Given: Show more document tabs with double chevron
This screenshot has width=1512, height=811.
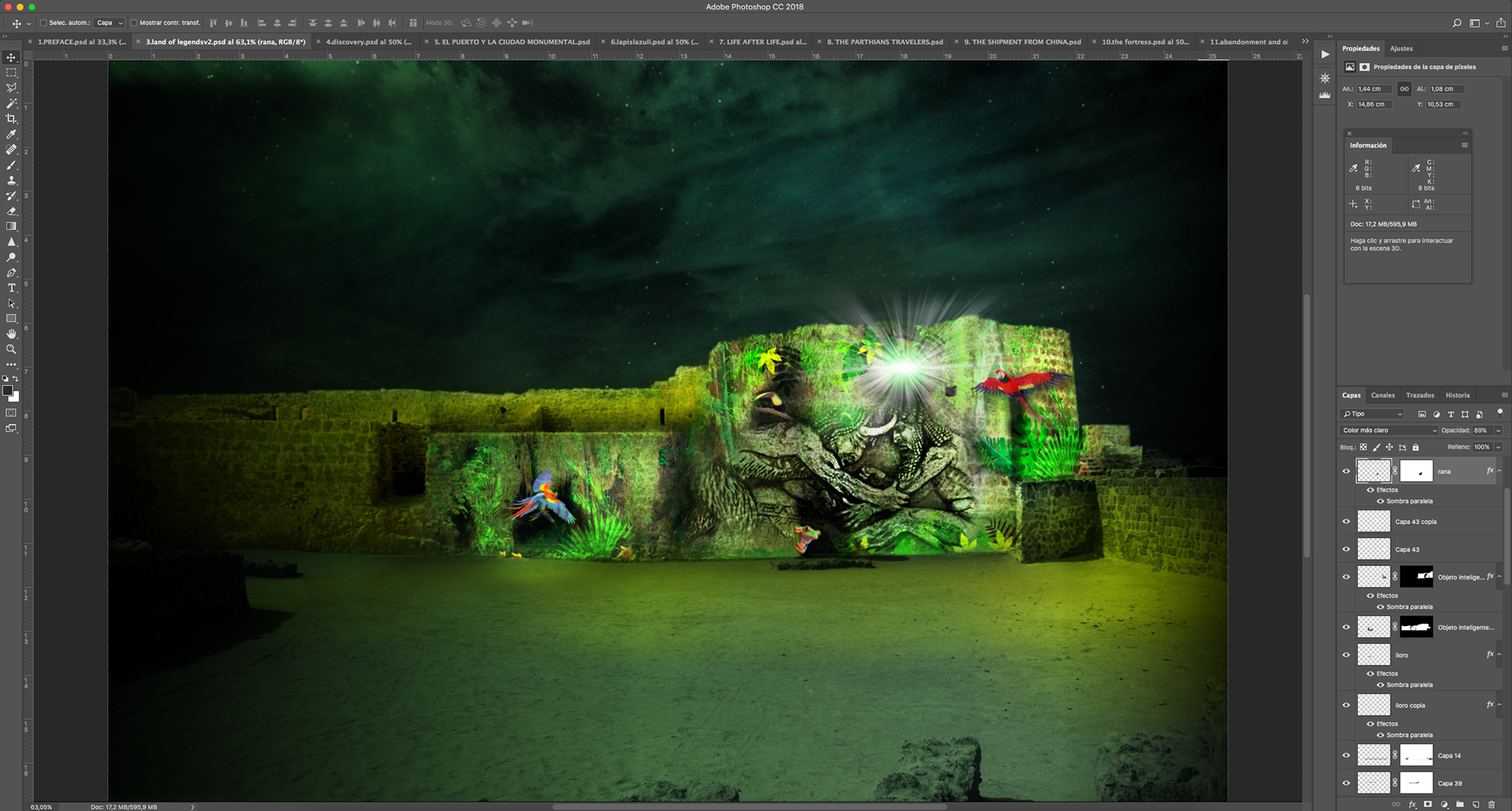Looking at the screenshot, I should coord(1305,42).
